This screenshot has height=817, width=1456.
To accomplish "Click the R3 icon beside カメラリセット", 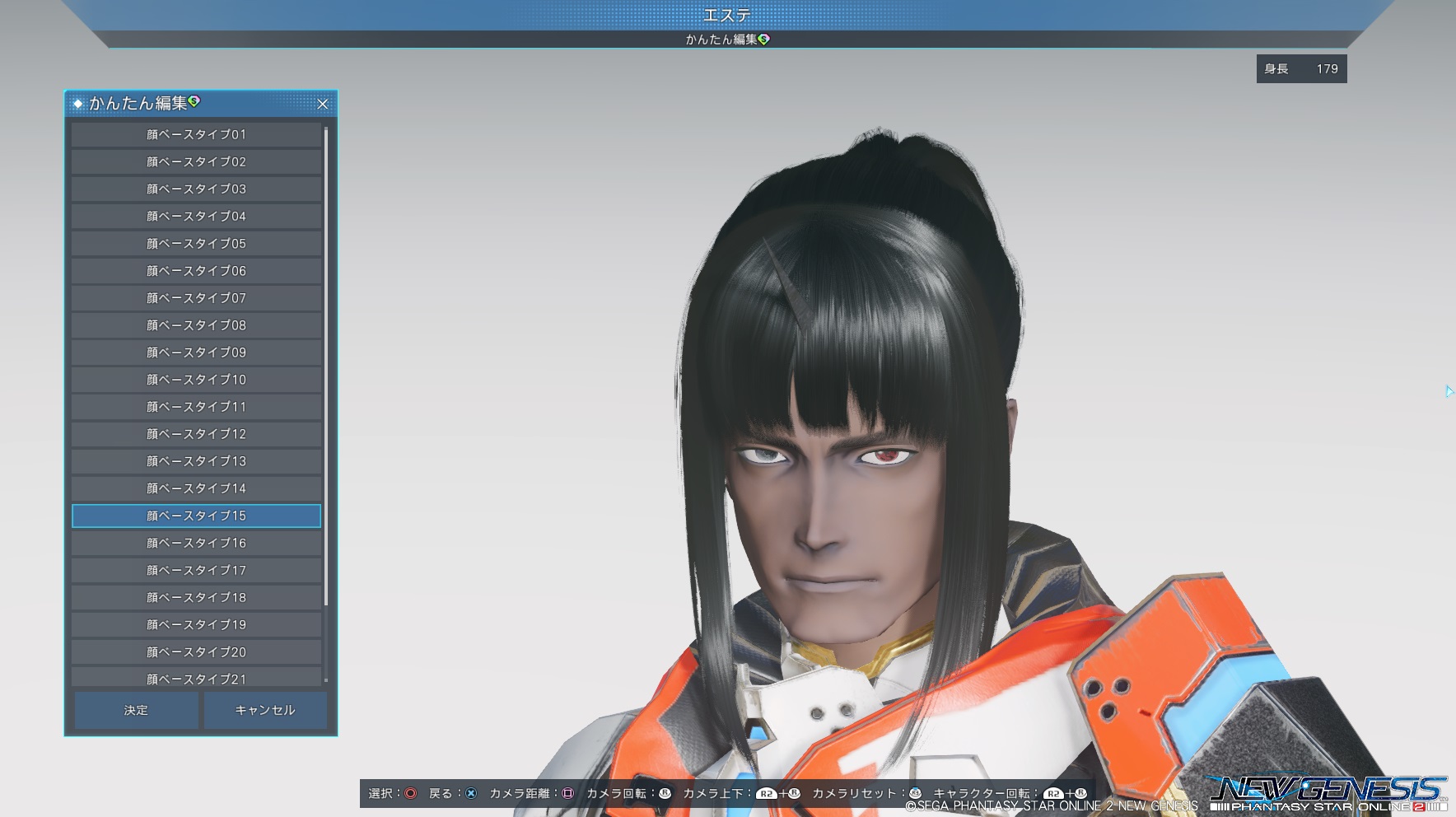I will (x=915, y=793).
